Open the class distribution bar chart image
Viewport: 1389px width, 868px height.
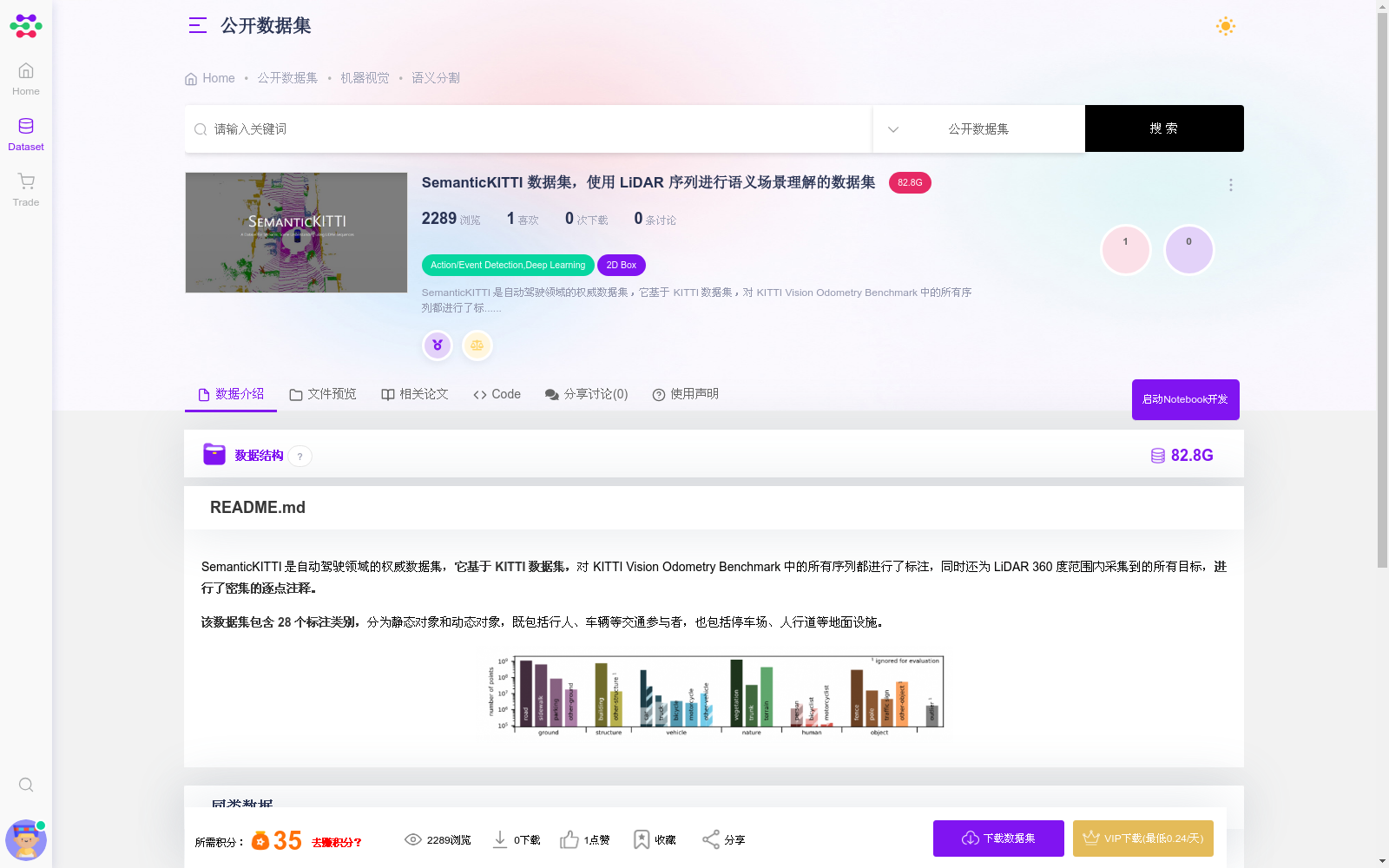tap(715, 695)
